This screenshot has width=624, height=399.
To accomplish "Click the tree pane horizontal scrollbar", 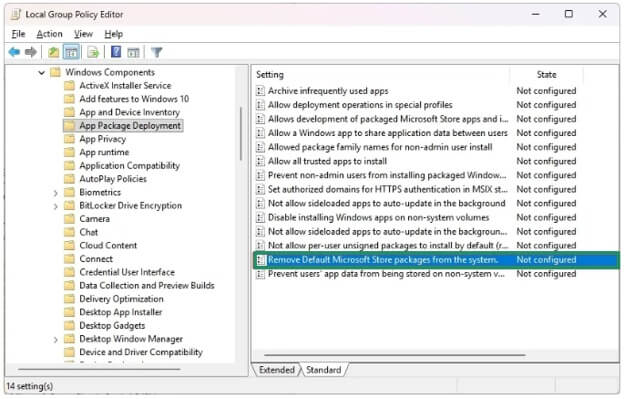I will click(x=99, y=369).
